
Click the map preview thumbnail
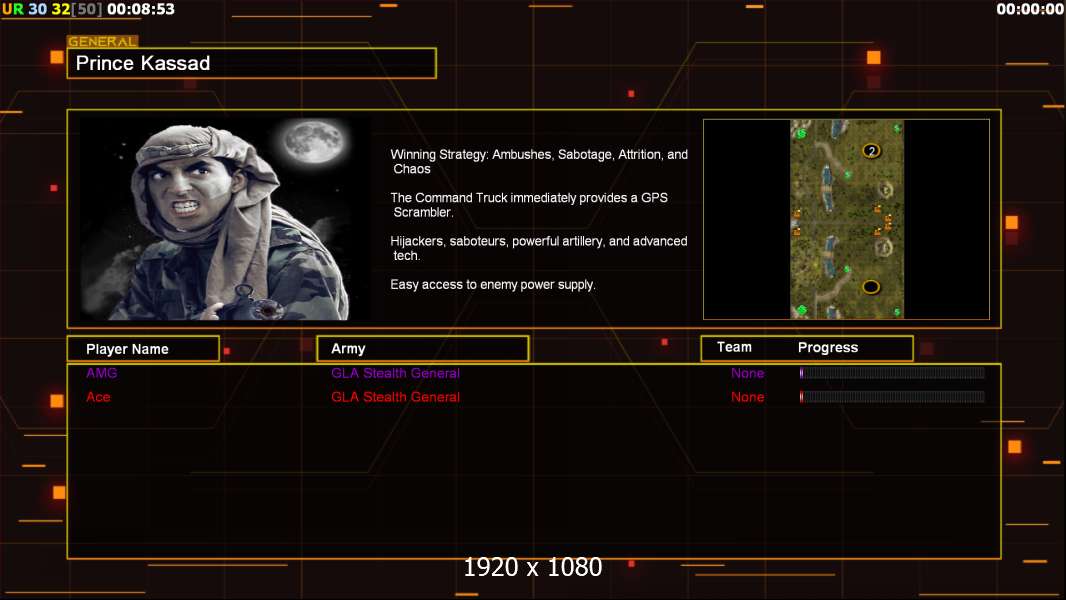pos(846,219)
